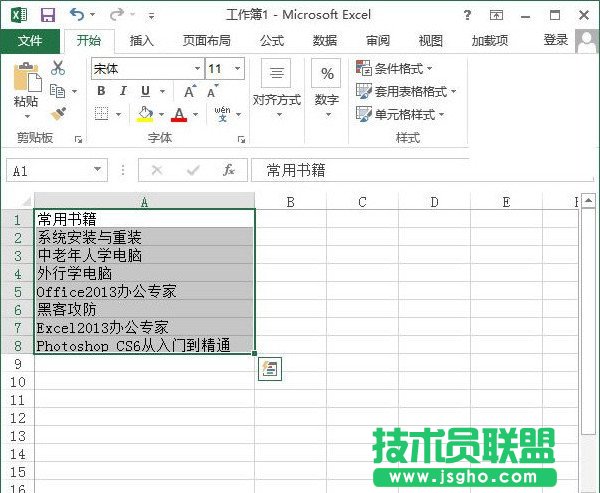Expand the font name dropdown (宋体)
Viewport: 600px width, 493px height.
(x=197, y=69)
